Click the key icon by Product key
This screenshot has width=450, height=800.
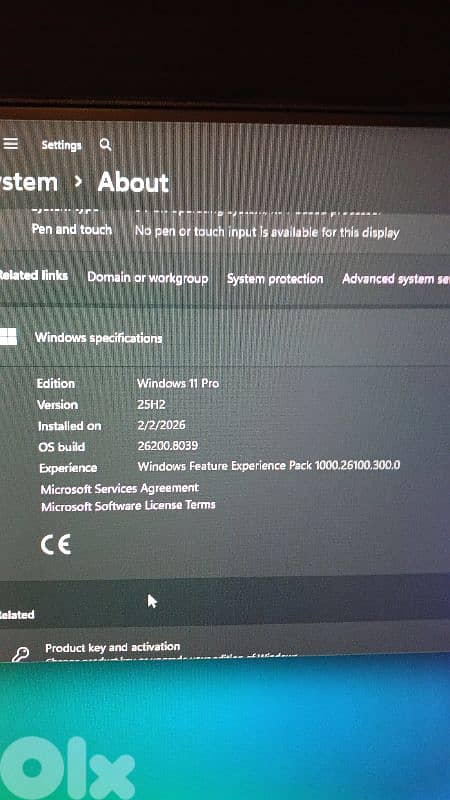(20, 654)
